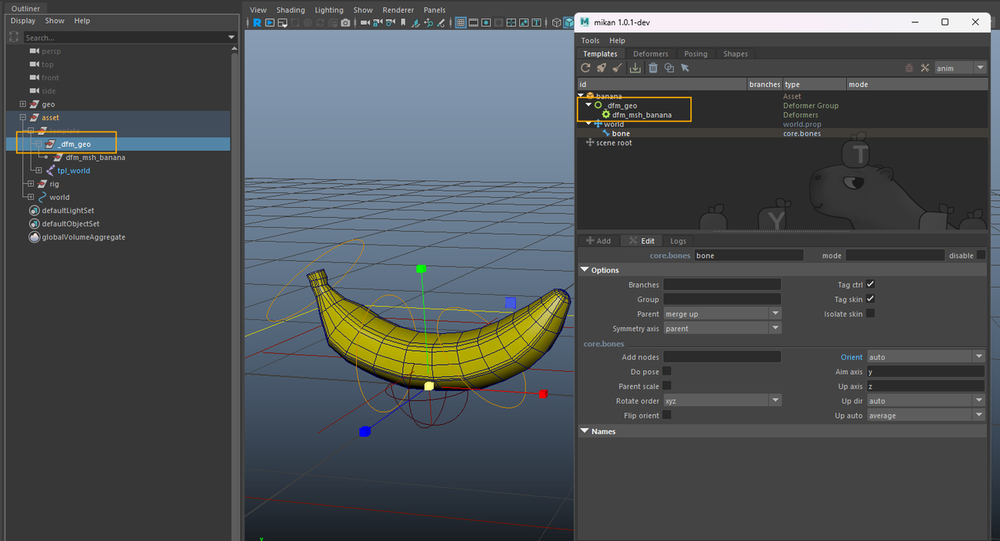Uncheck the Tag ctrl checkbox
Screen dimensions: 1000x541
[870, 285]
